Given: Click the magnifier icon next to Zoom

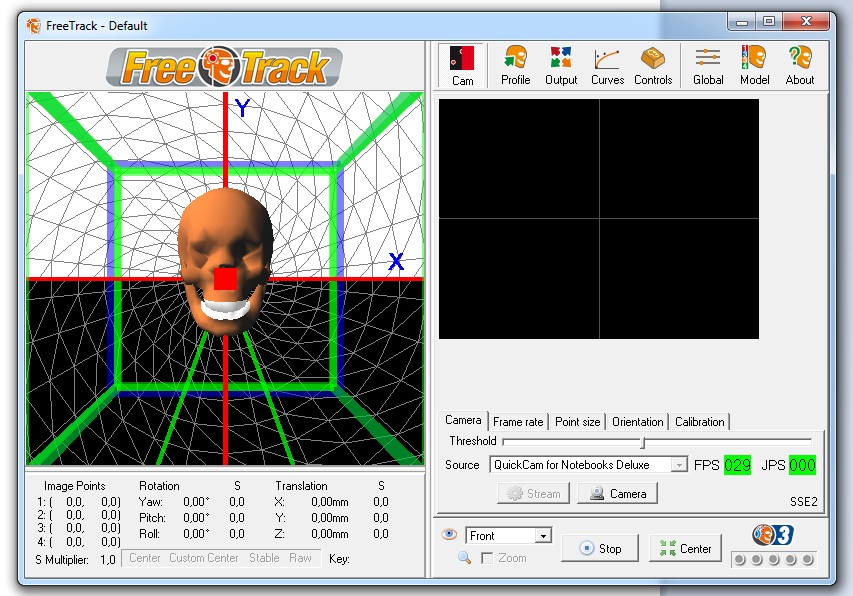Looking at the screenshot, I should pos(464,557).
